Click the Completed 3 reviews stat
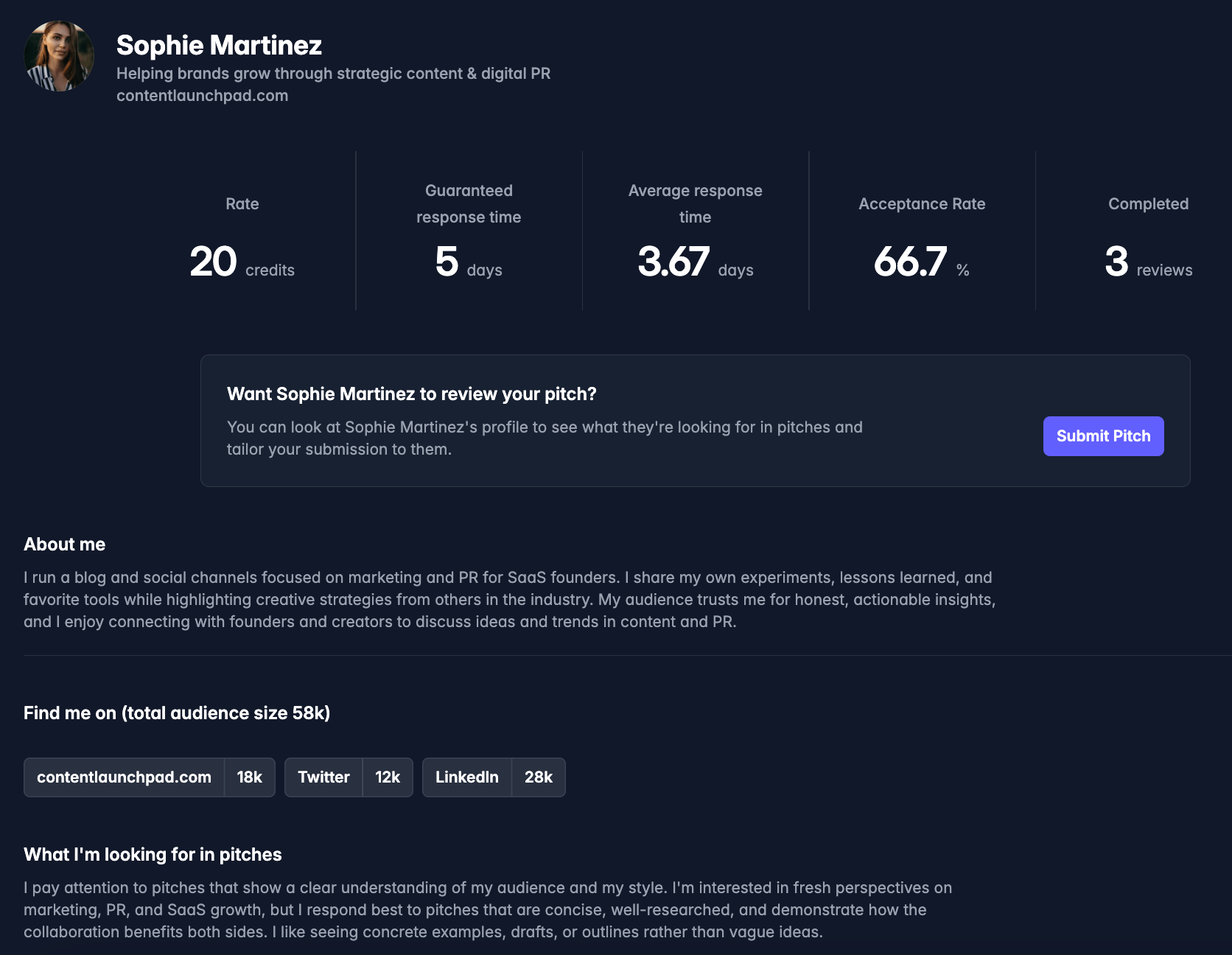This screenshot has height=955, width=1232. pos(1148,262)
